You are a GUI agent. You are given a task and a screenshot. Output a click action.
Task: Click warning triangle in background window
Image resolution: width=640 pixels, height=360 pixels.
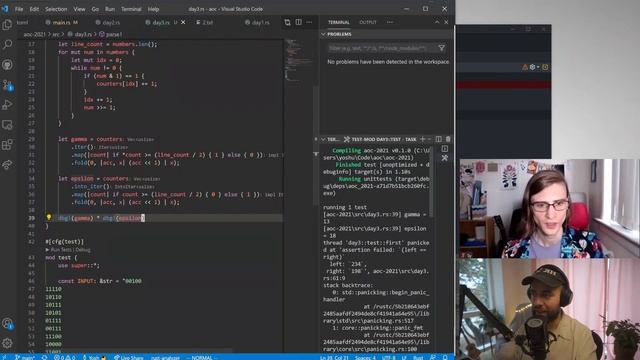pyautogui.click(x=525, y=67)
